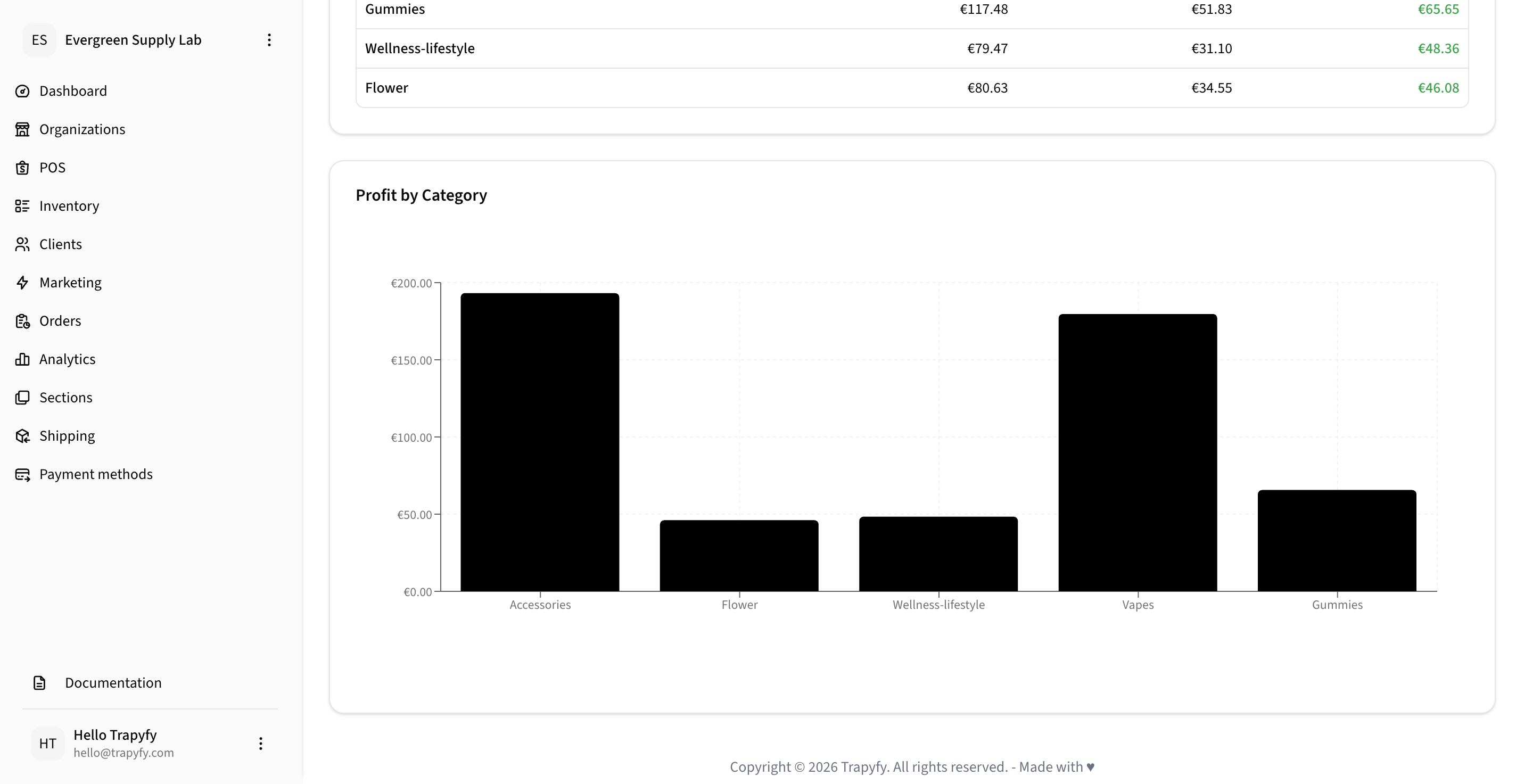The height and width of the screenshot is (784, 1516).
Task: Click the Marketing lightning bolt icon
Action: 22,283
